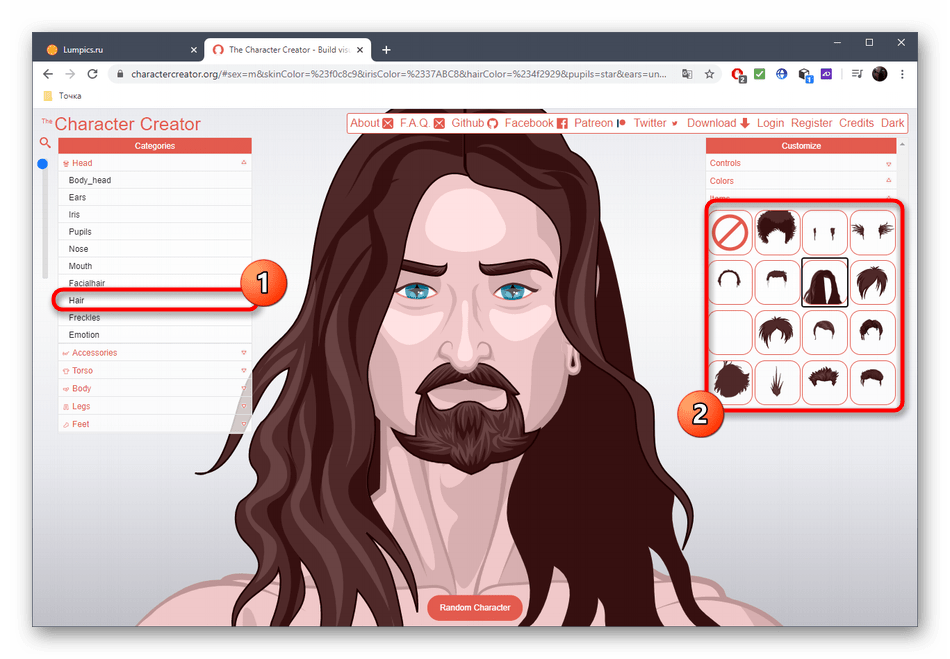Viewport: 950px width, 659px height.
Task: Open the Download link
Action: coord(718,123)
